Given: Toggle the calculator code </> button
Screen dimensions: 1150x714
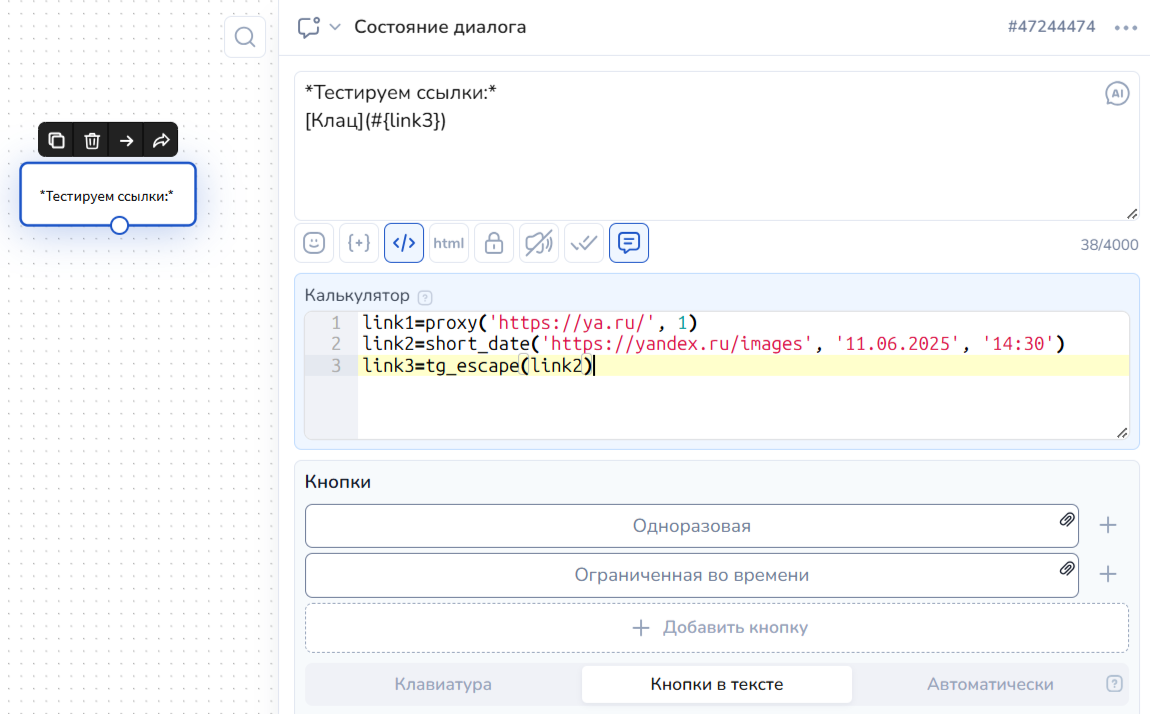Looking at the screenshot, I should (x=404, y=243).
